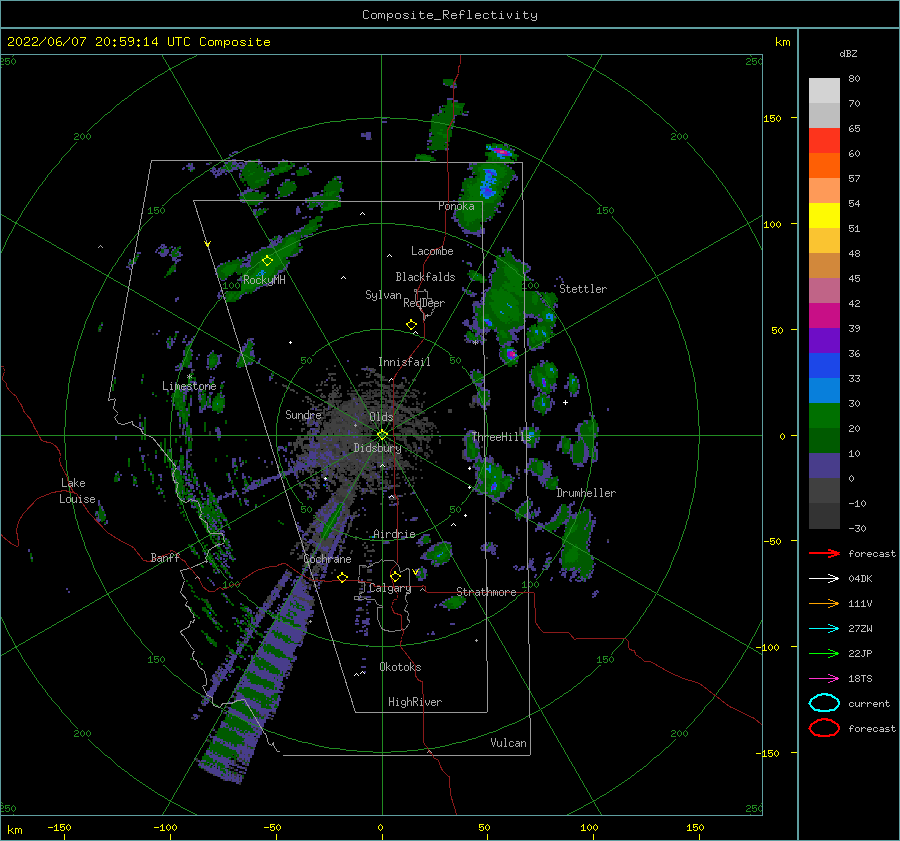Image resolution: width=900 pixels, height=841 pixels.
Task: Click the white 04DK arrow in legend
Action: (824, 579)
